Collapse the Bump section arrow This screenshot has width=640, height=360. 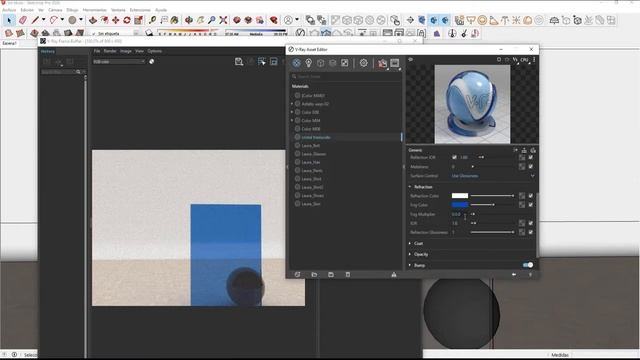[410, 265]
